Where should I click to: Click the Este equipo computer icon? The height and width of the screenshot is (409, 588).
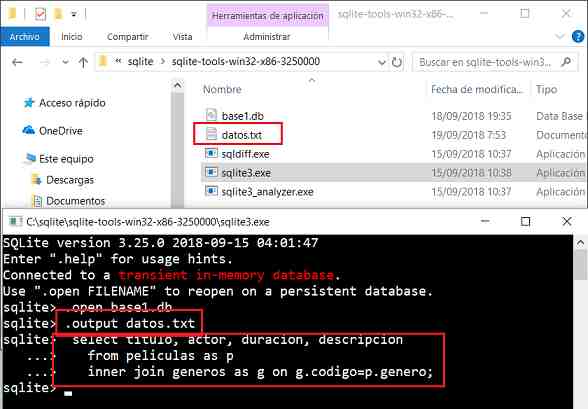pyautogui.click(x=29, y=159)
